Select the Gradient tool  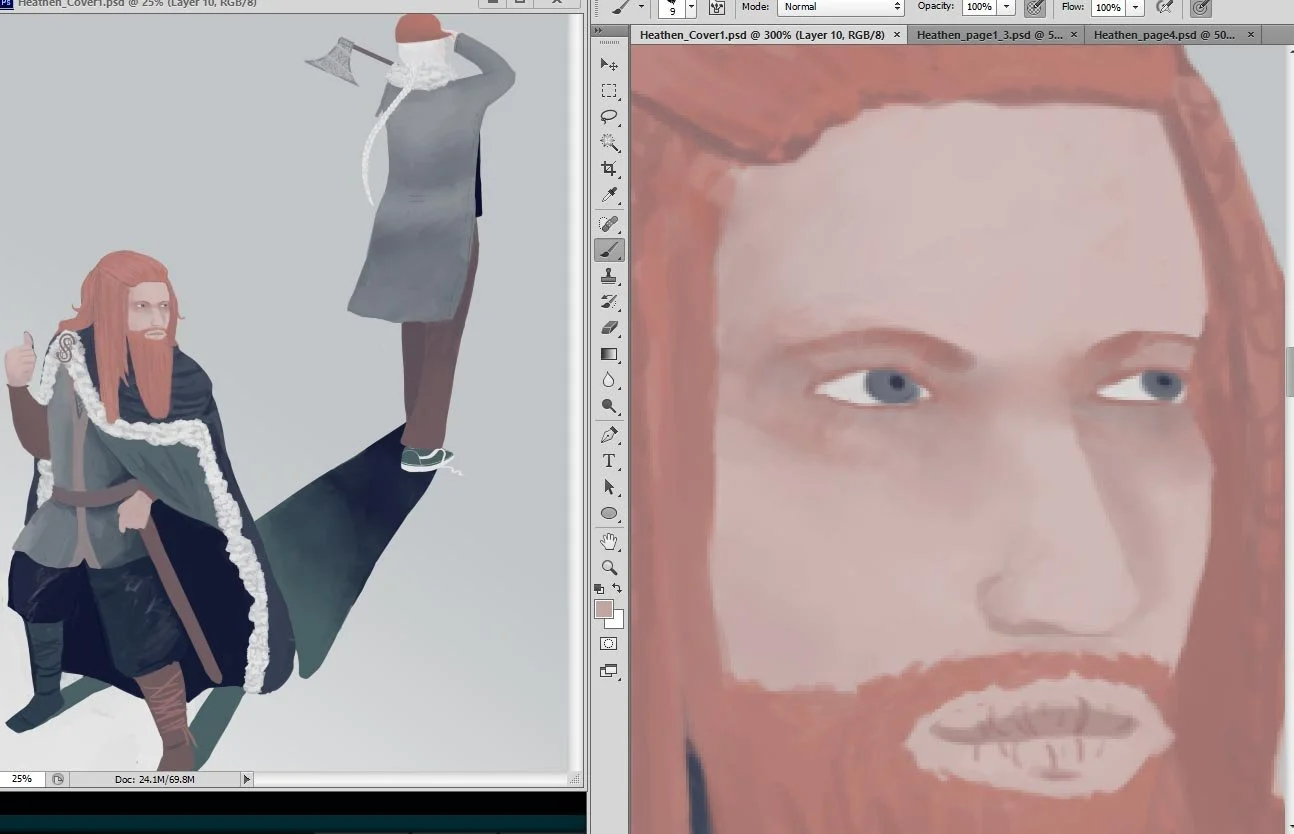point(609,354)
